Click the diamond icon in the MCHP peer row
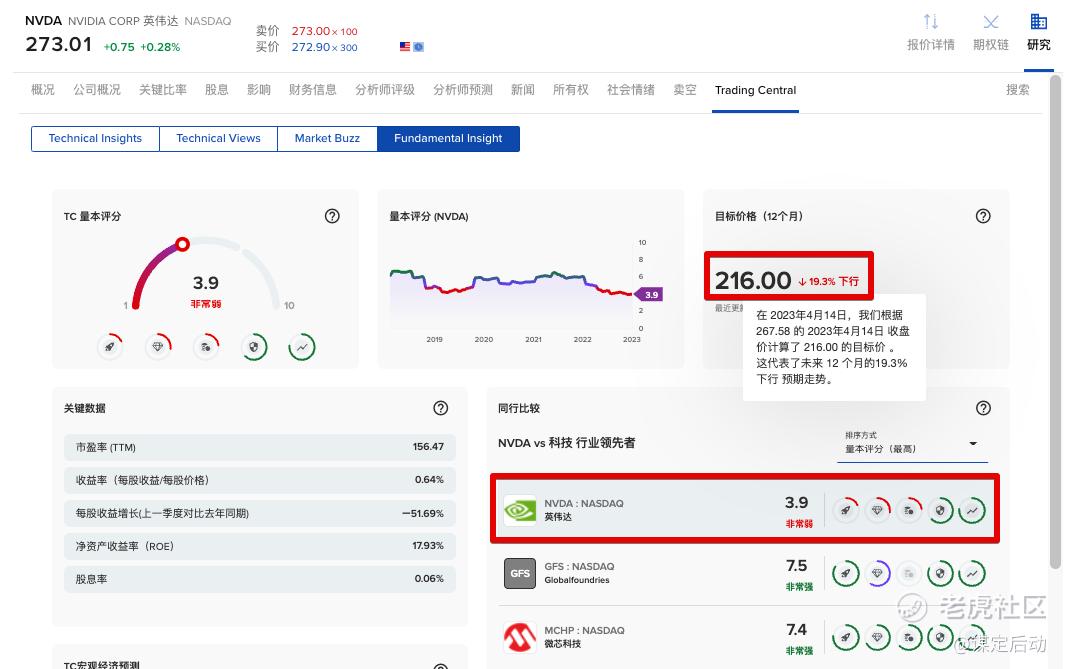The image size is (1067, 669). click(877, 638)
